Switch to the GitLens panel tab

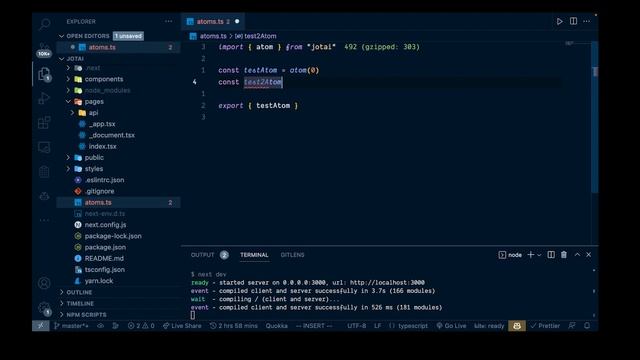click(x=292, y=255)
